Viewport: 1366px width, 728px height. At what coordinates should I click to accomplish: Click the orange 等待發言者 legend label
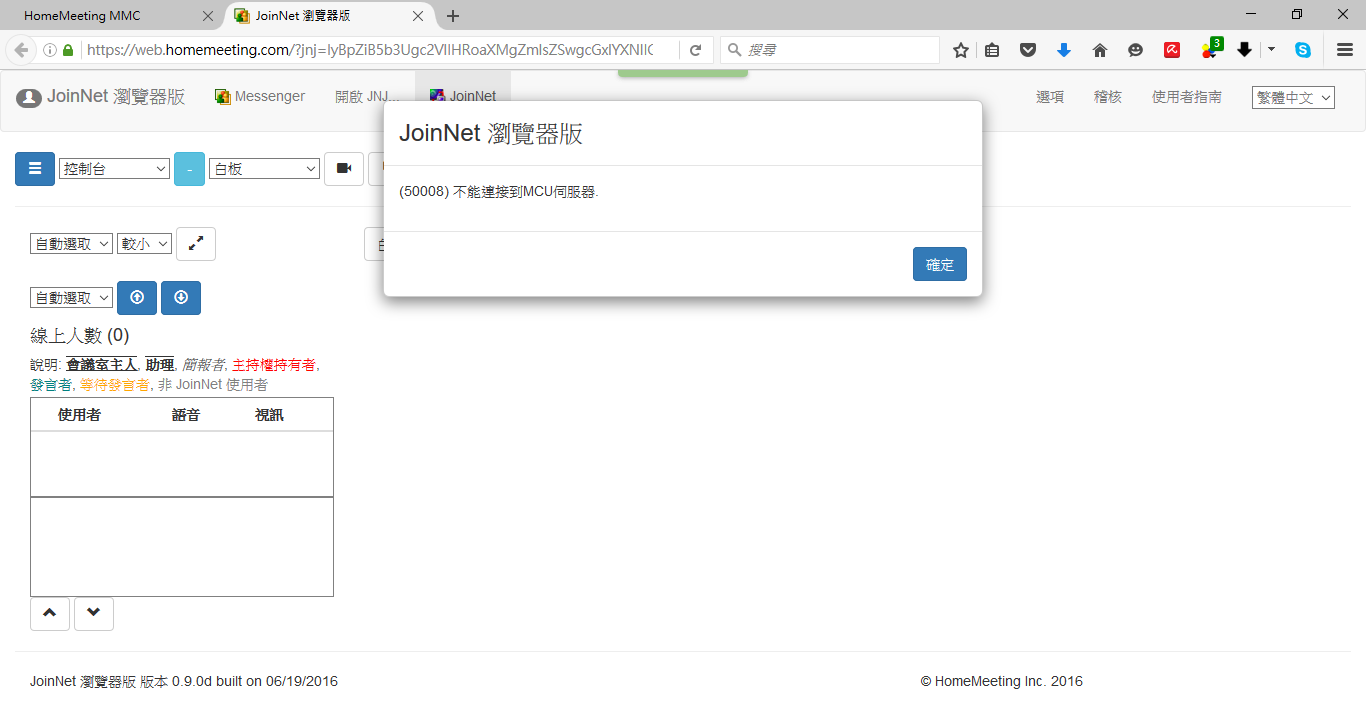pos(115,384)
